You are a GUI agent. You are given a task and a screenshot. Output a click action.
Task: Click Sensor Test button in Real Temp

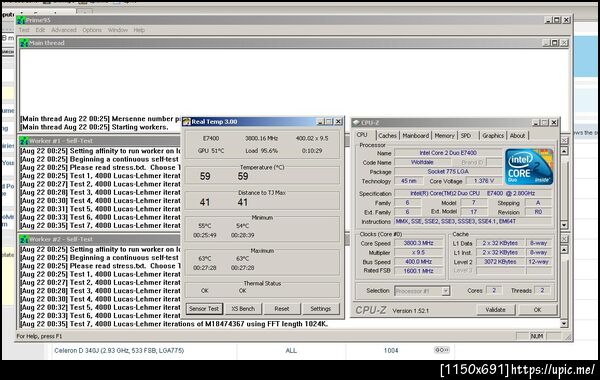[204, 308]
